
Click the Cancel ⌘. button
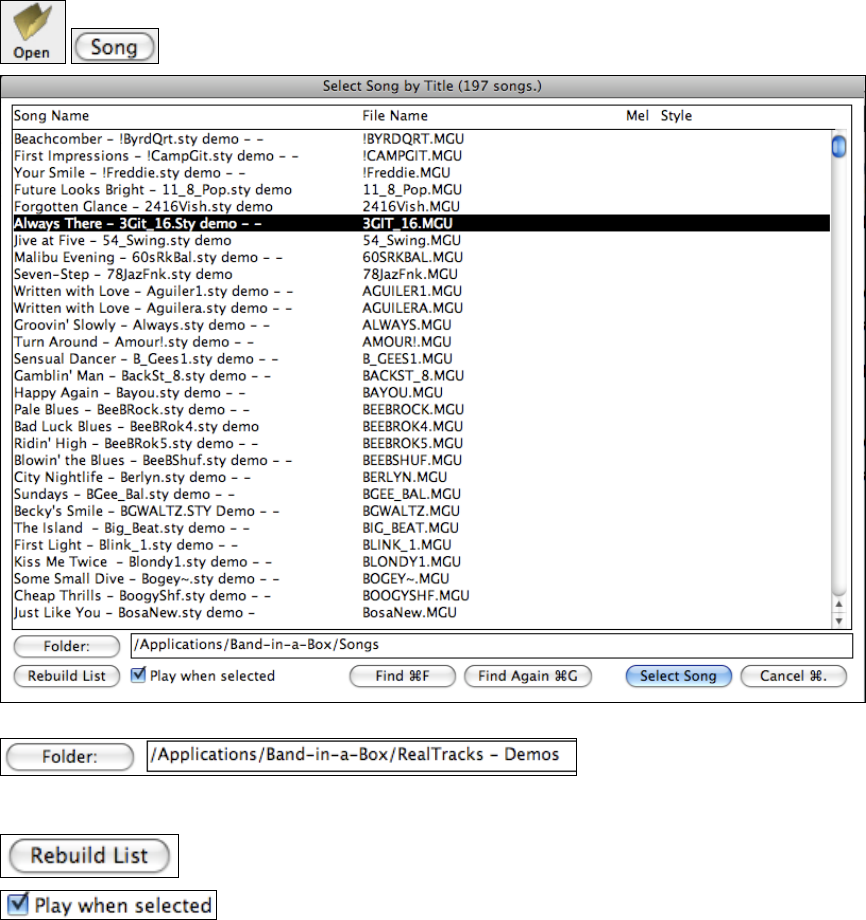(793, 676)
